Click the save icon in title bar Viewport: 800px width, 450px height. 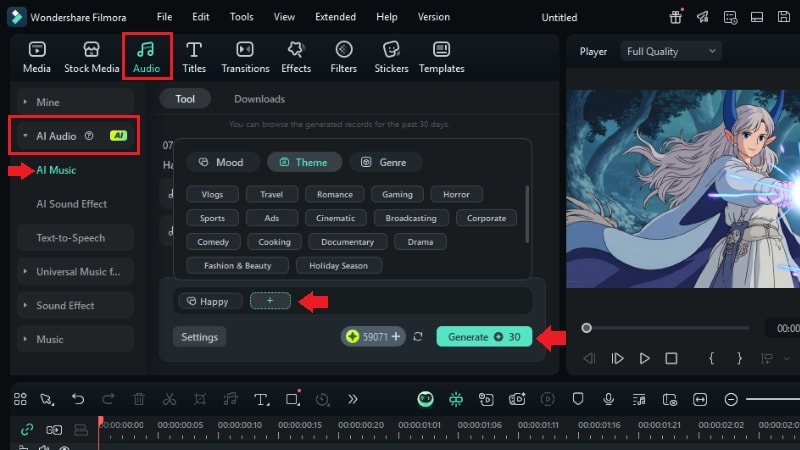pyautogui.click(x=784, y=17)
